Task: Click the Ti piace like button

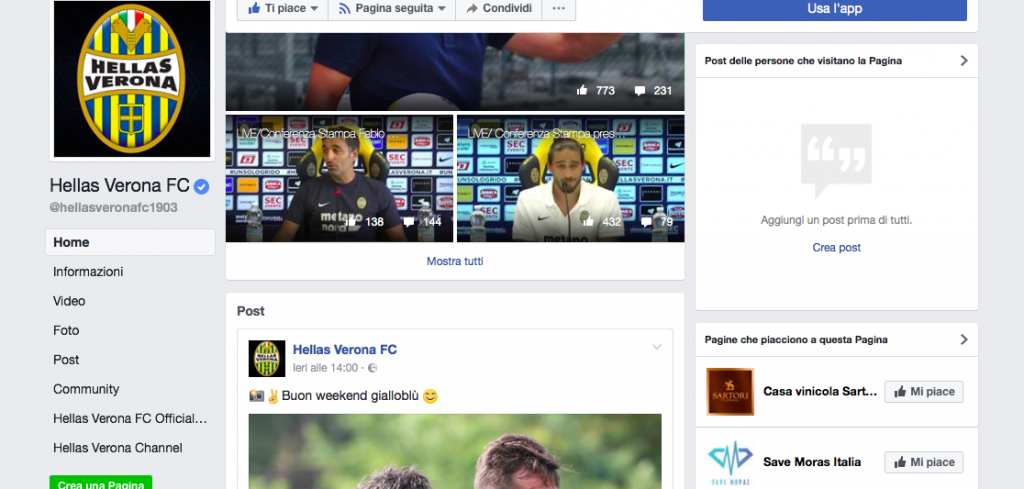Action: coord(283,8)
